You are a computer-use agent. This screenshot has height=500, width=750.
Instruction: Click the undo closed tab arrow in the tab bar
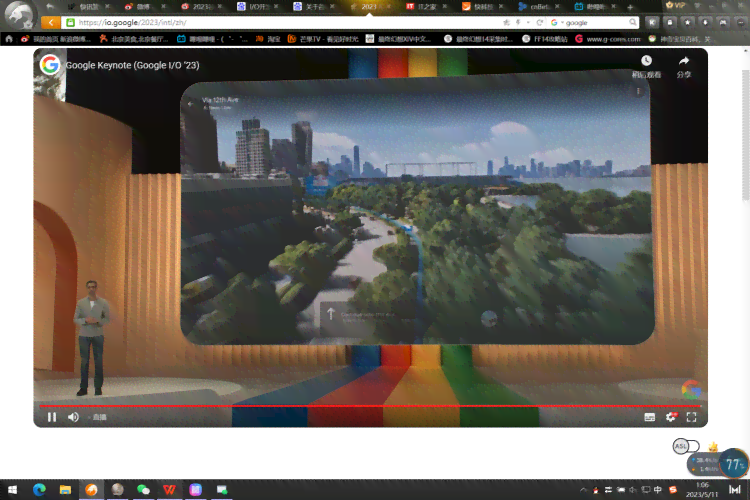pyautogui.click(x=50, y=7)
